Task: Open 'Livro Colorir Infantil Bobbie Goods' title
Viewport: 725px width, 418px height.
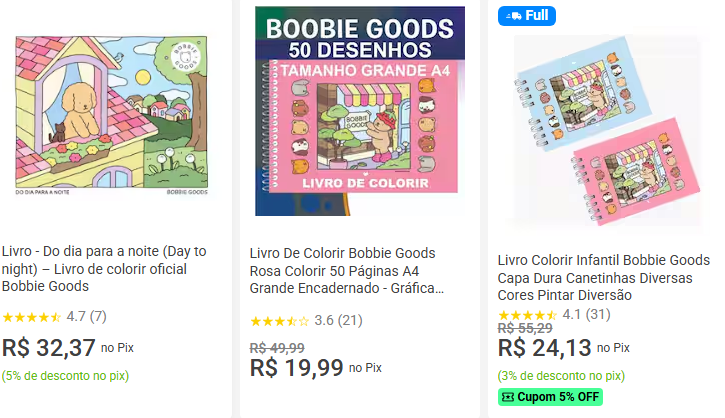Action: [603, 277]
